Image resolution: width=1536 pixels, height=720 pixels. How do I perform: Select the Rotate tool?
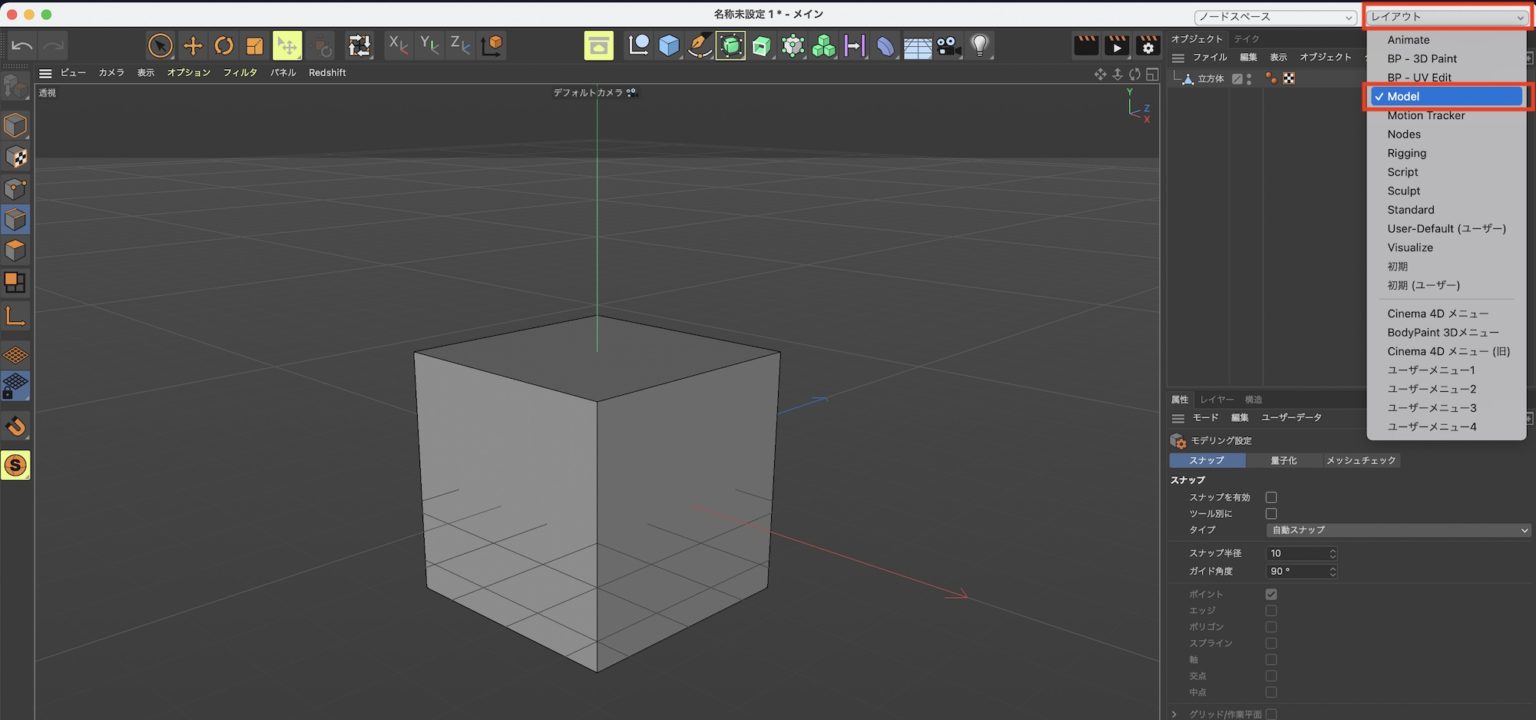click(x=224, y=45)
